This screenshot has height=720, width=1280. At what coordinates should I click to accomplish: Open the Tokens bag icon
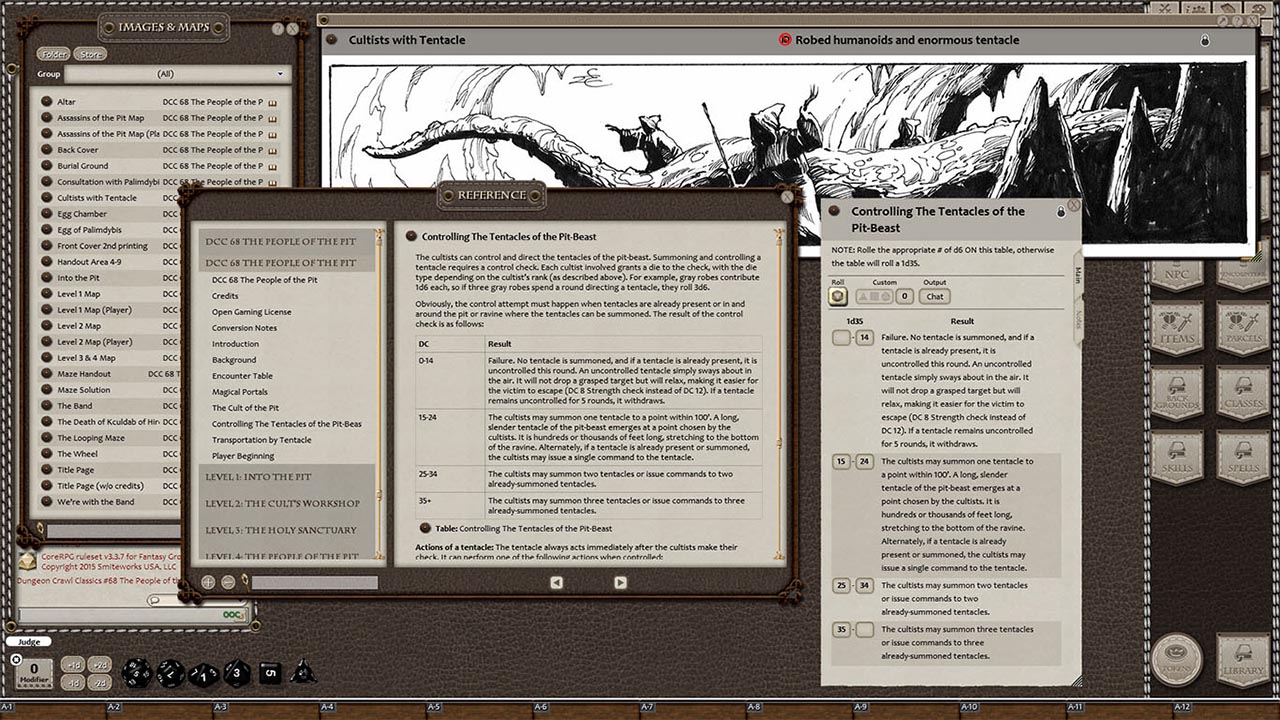(x=1178, y=660)
